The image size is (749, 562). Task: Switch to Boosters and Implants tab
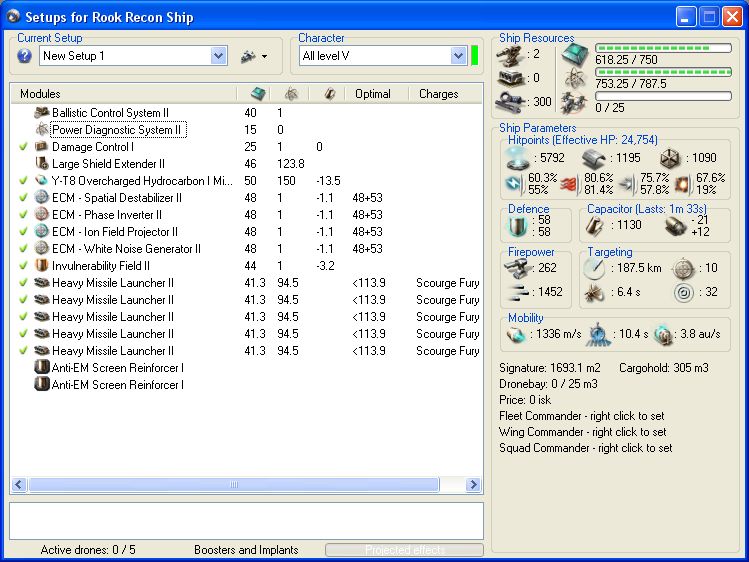click(x=247, y=550)
